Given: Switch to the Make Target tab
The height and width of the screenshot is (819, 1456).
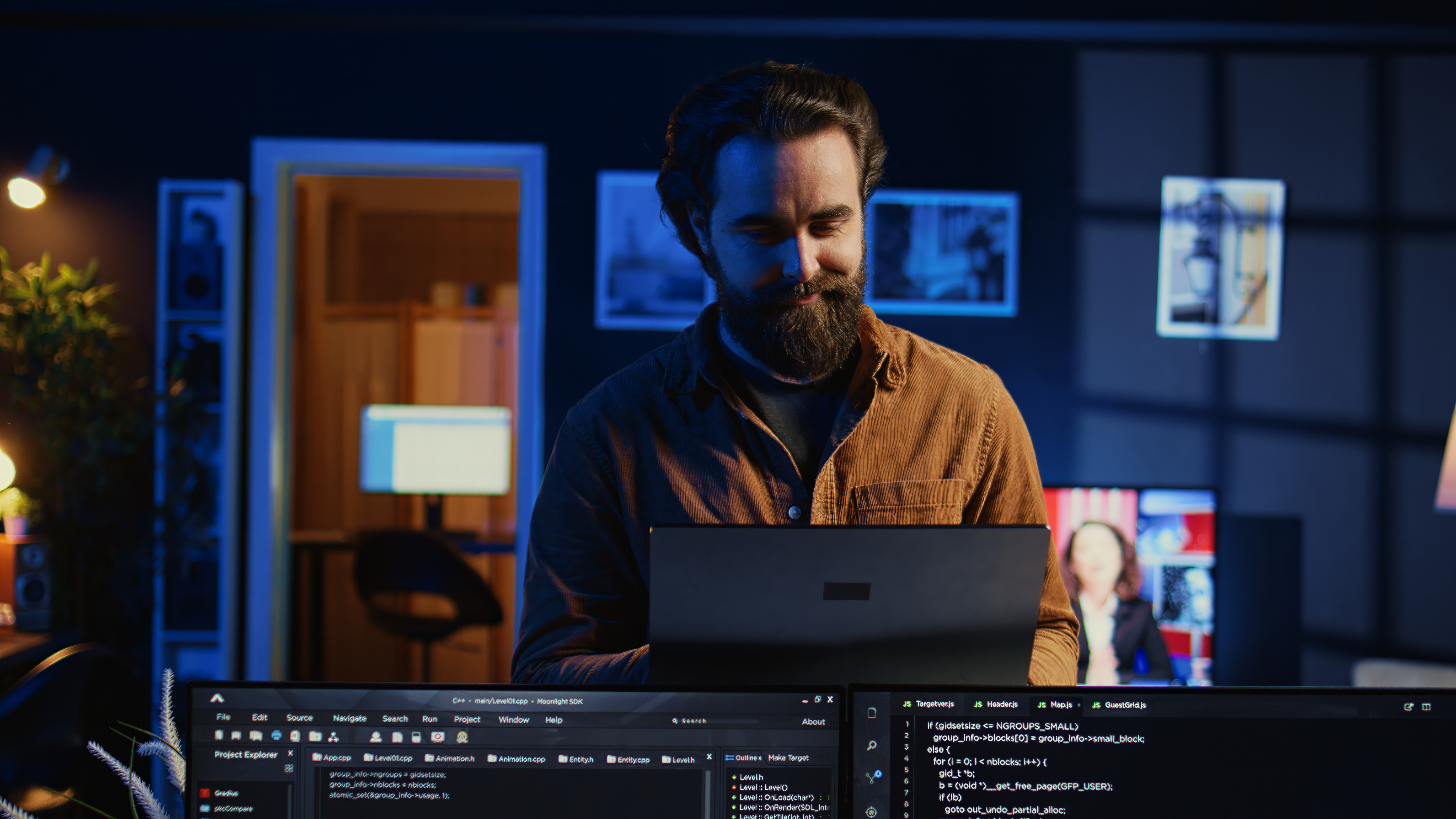Looking at the screenshot, I should [789, 758].
